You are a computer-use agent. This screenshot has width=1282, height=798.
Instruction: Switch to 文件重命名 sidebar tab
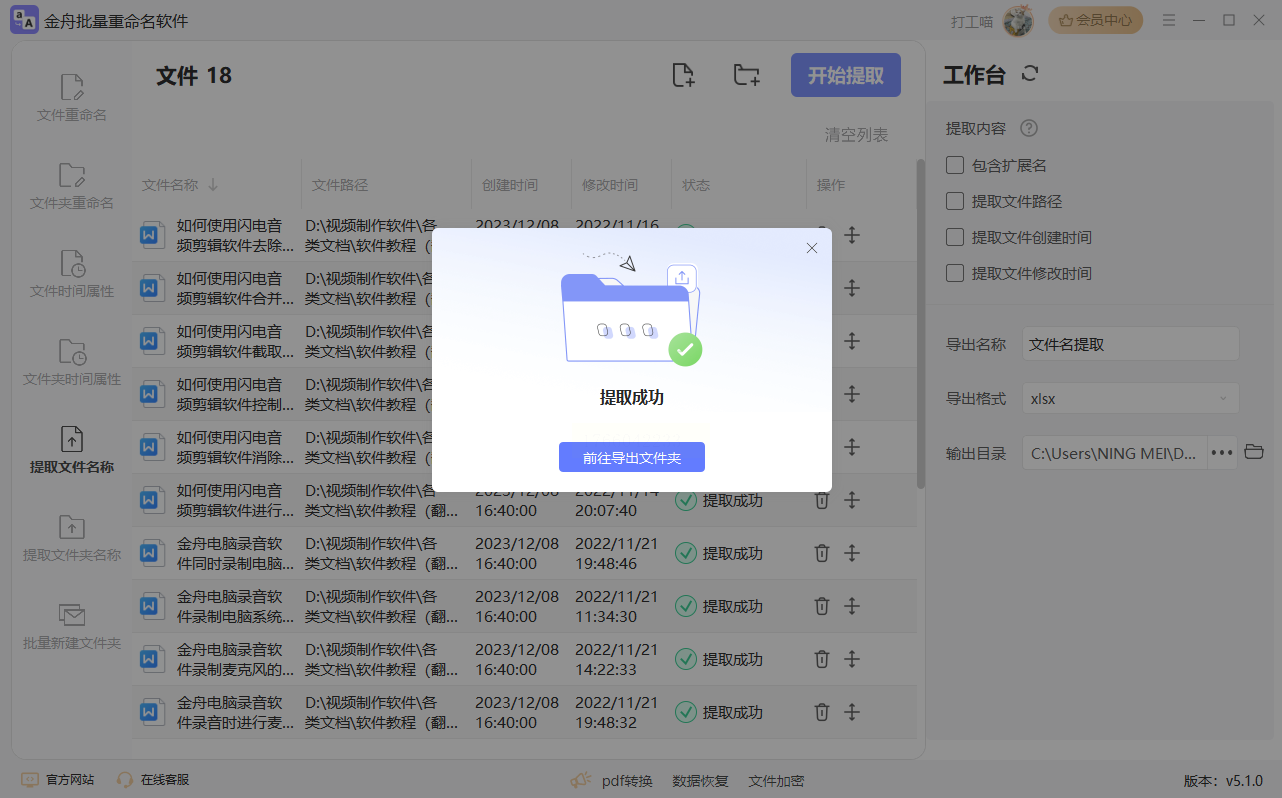click(x=72, y=98)
